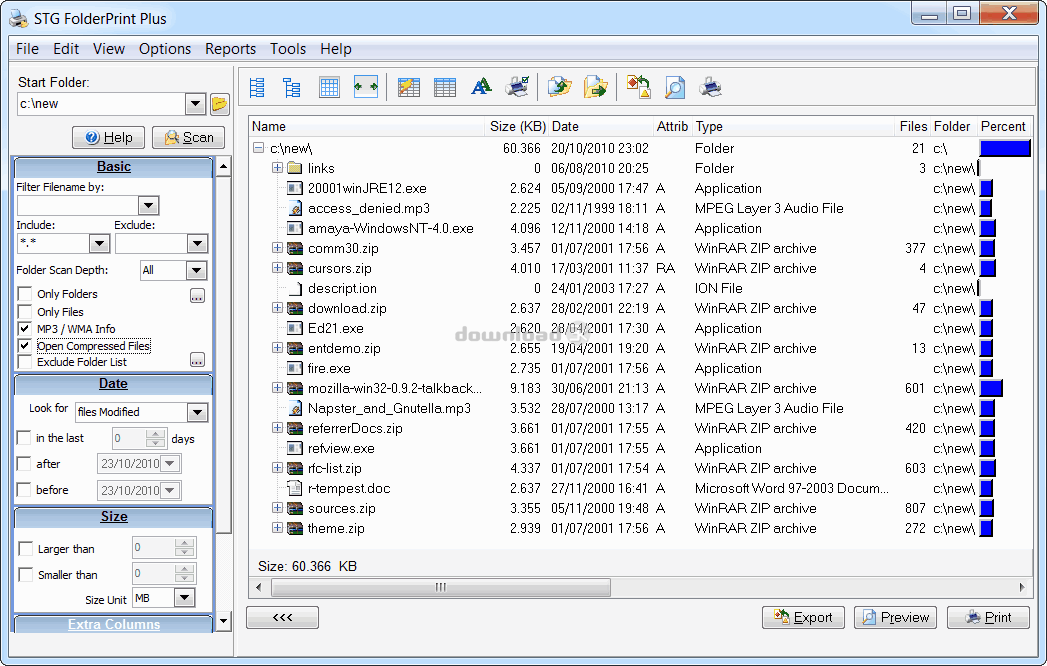The image size is (1047, 666).
Task: Check the 'after' date checkbox
Action: (x=23, y=464)
